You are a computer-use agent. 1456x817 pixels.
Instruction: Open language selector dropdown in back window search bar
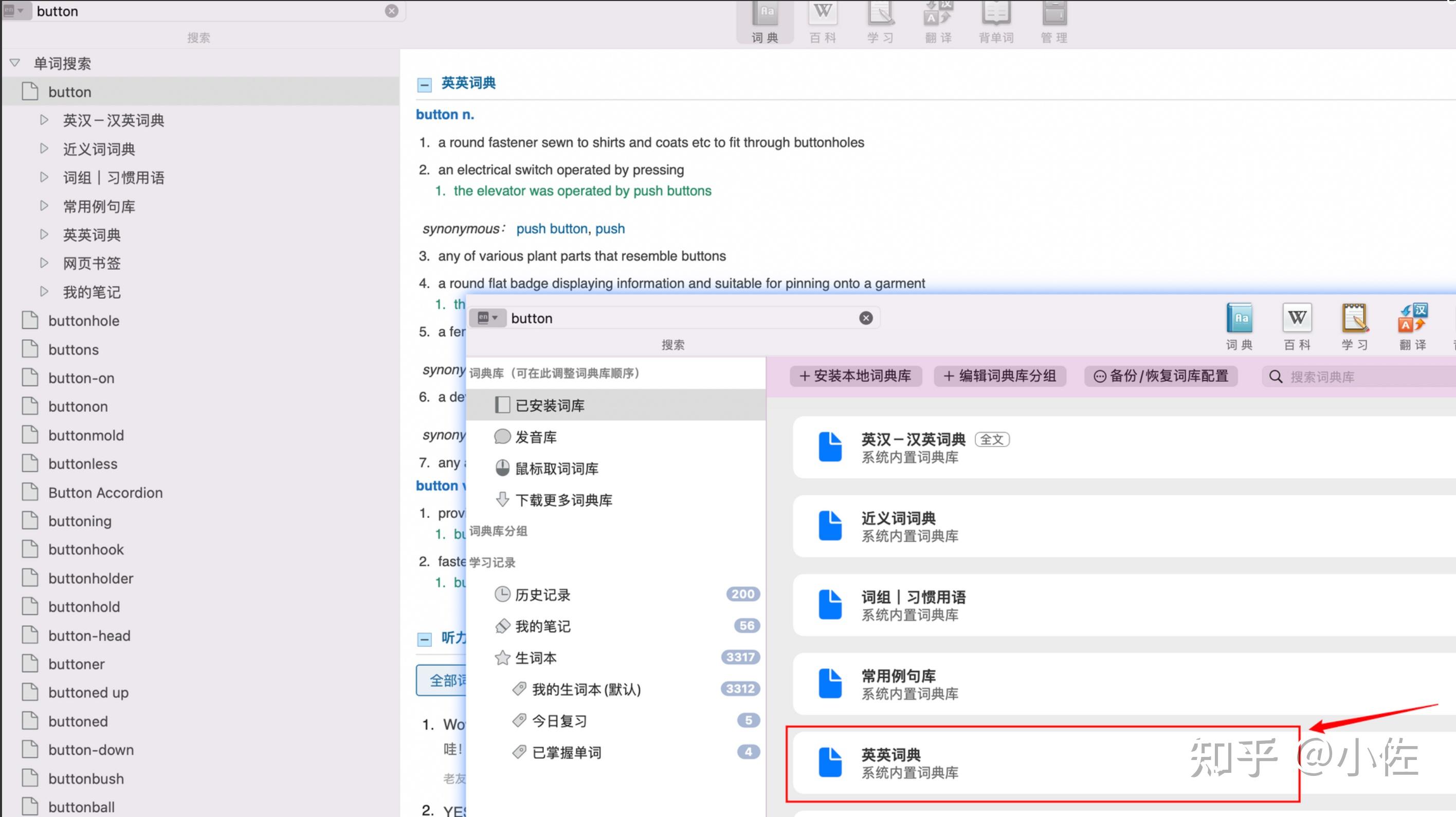[x=15, y=10]
